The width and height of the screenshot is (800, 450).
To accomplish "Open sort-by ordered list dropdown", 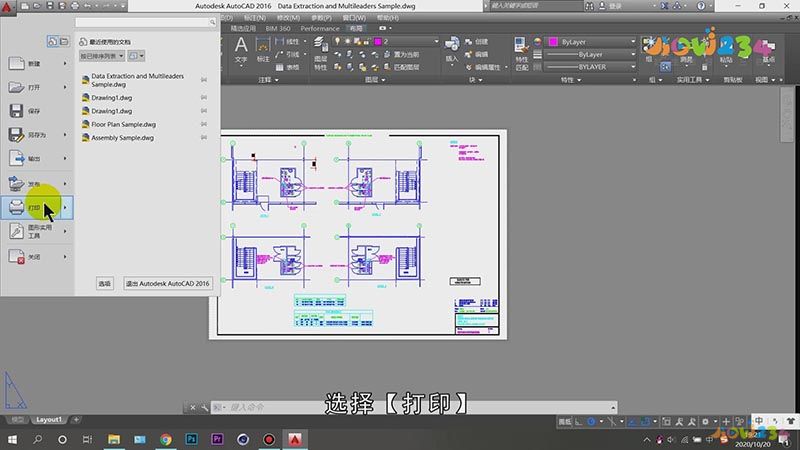I will (x=102, y=56).
